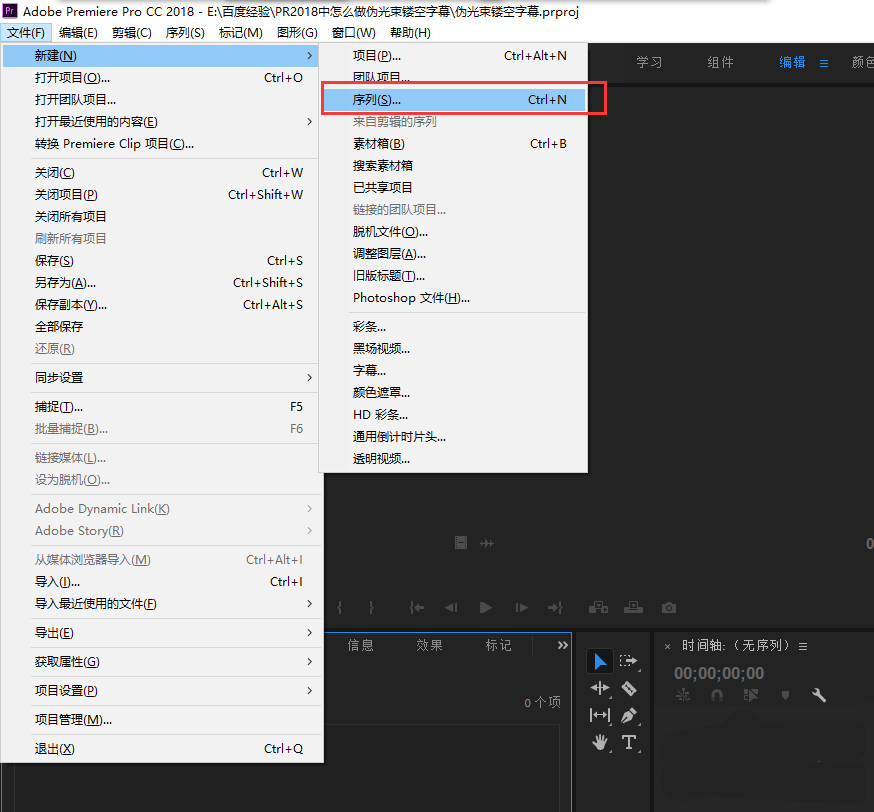Select the Type tool
874x812 pixels.
point(629,742)
